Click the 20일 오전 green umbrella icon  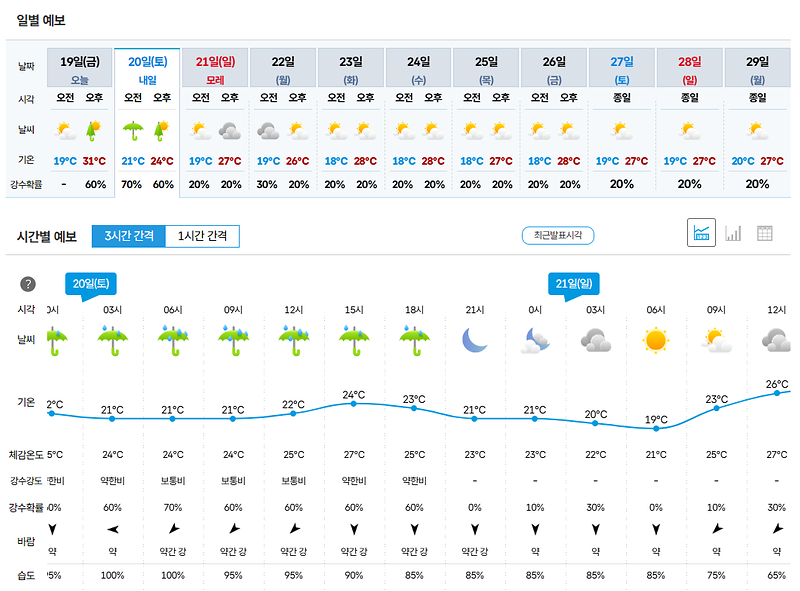pyautogui.click(x=133, y=131)
